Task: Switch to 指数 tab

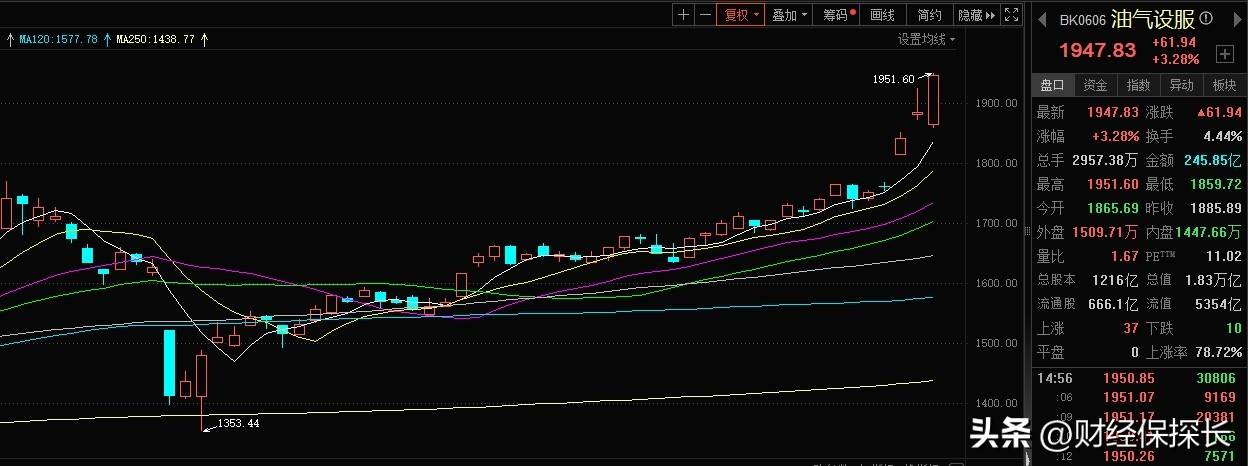Action: (1138, 86)
